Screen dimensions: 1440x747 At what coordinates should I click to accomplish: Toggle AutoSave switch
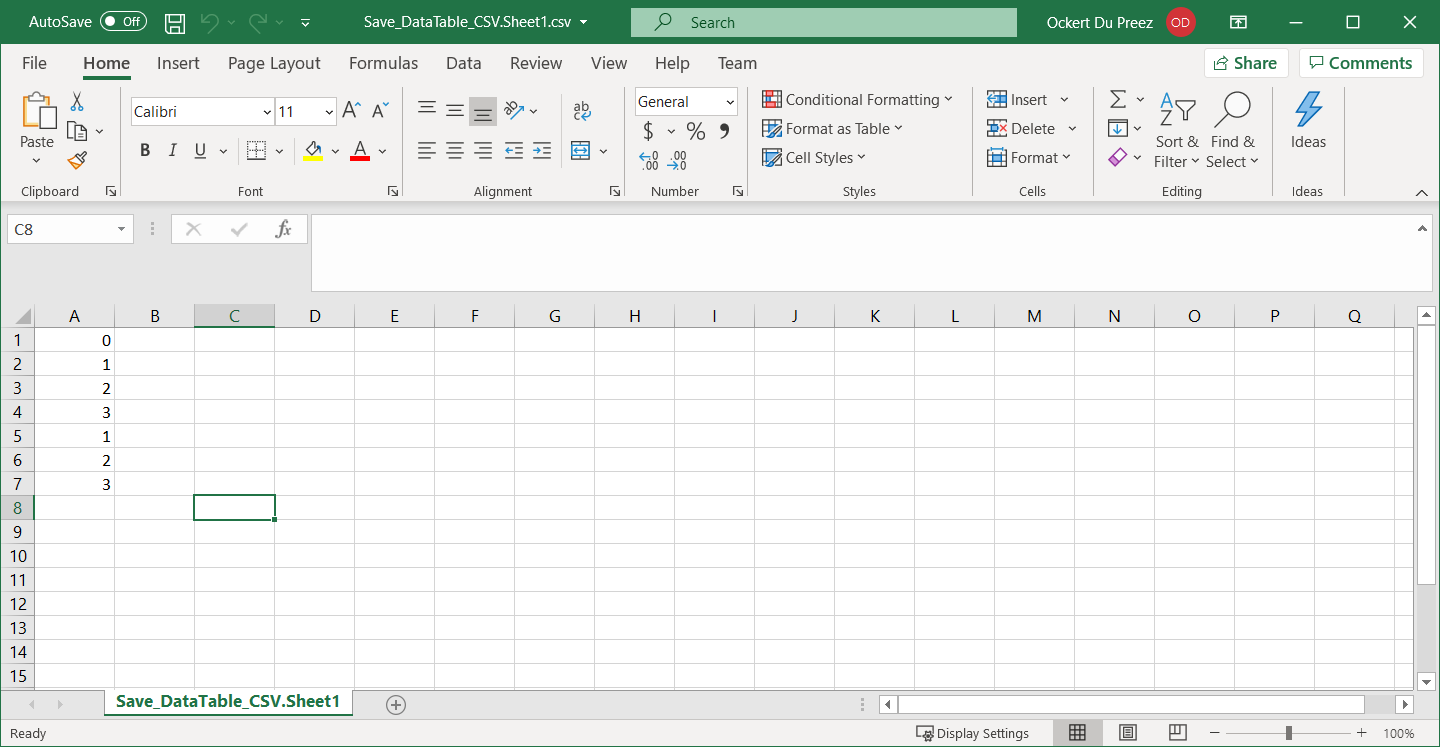point(124,22)
